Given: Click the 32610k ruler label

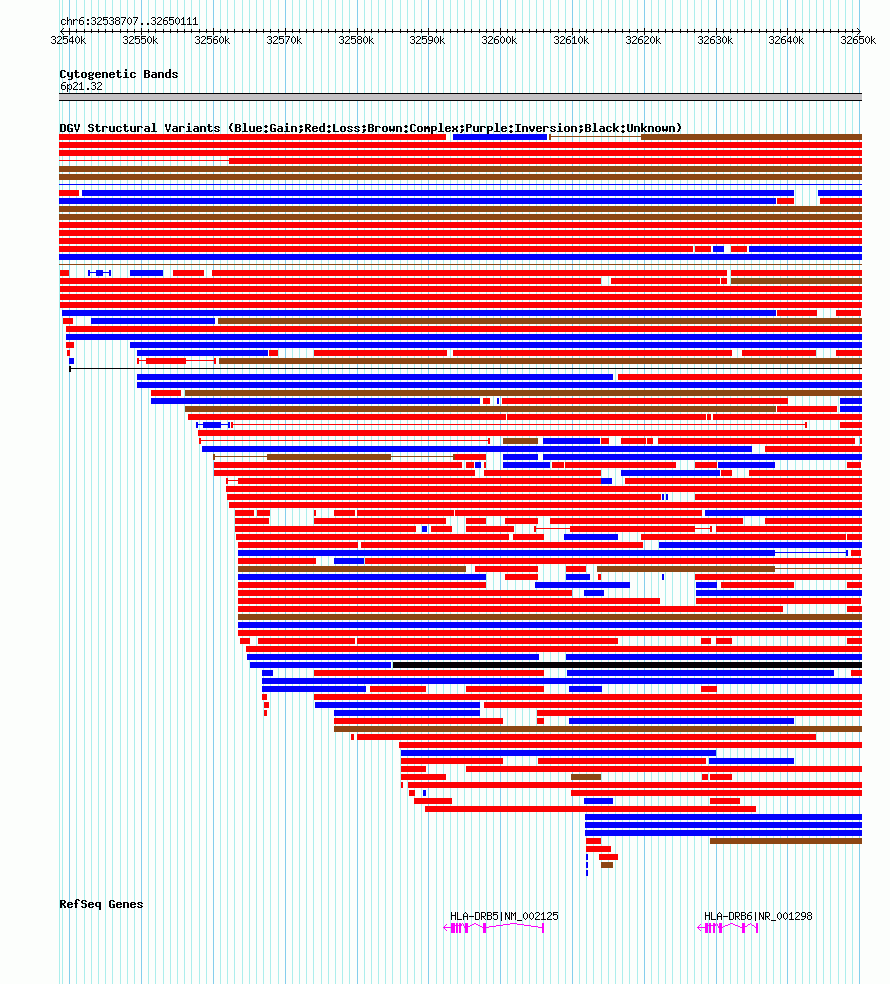Looking at the screenshot, I should [x=571, y=40].
